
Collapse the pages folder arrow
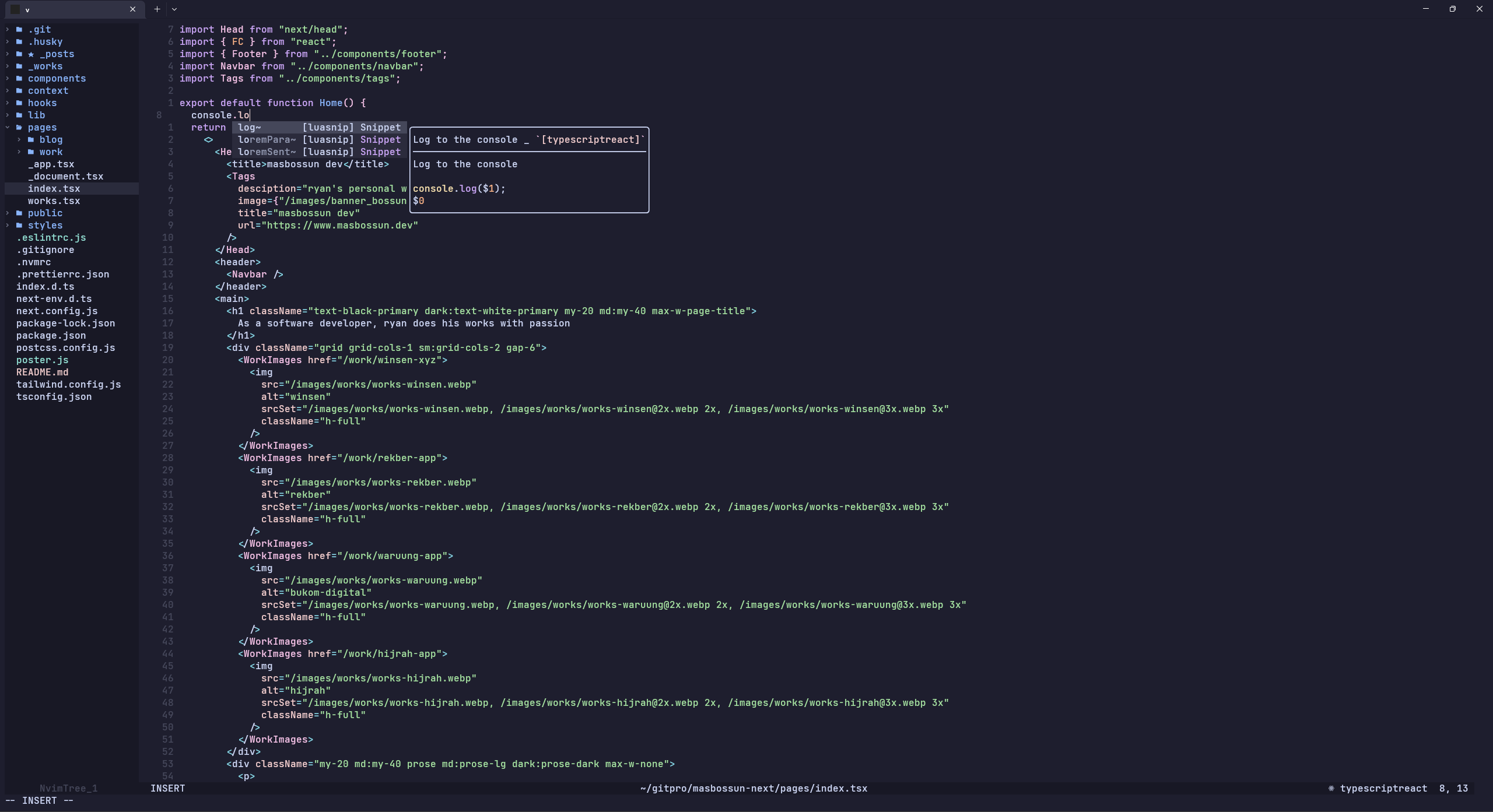tap(8, 127)
